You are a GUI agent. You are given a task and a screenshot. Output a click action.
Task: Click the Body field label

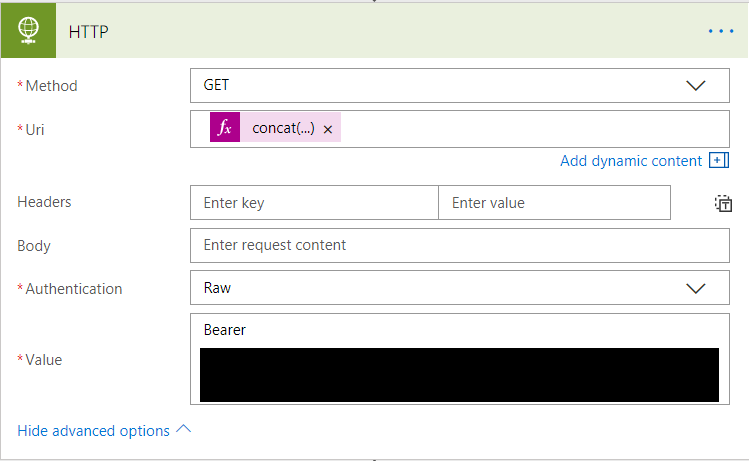pos(33,246)
